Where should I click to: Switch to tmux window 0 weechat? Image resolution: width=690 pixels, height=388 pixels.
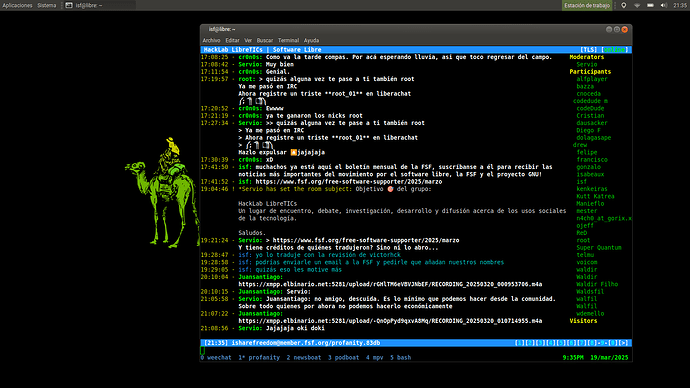click(x=216, y=358)
